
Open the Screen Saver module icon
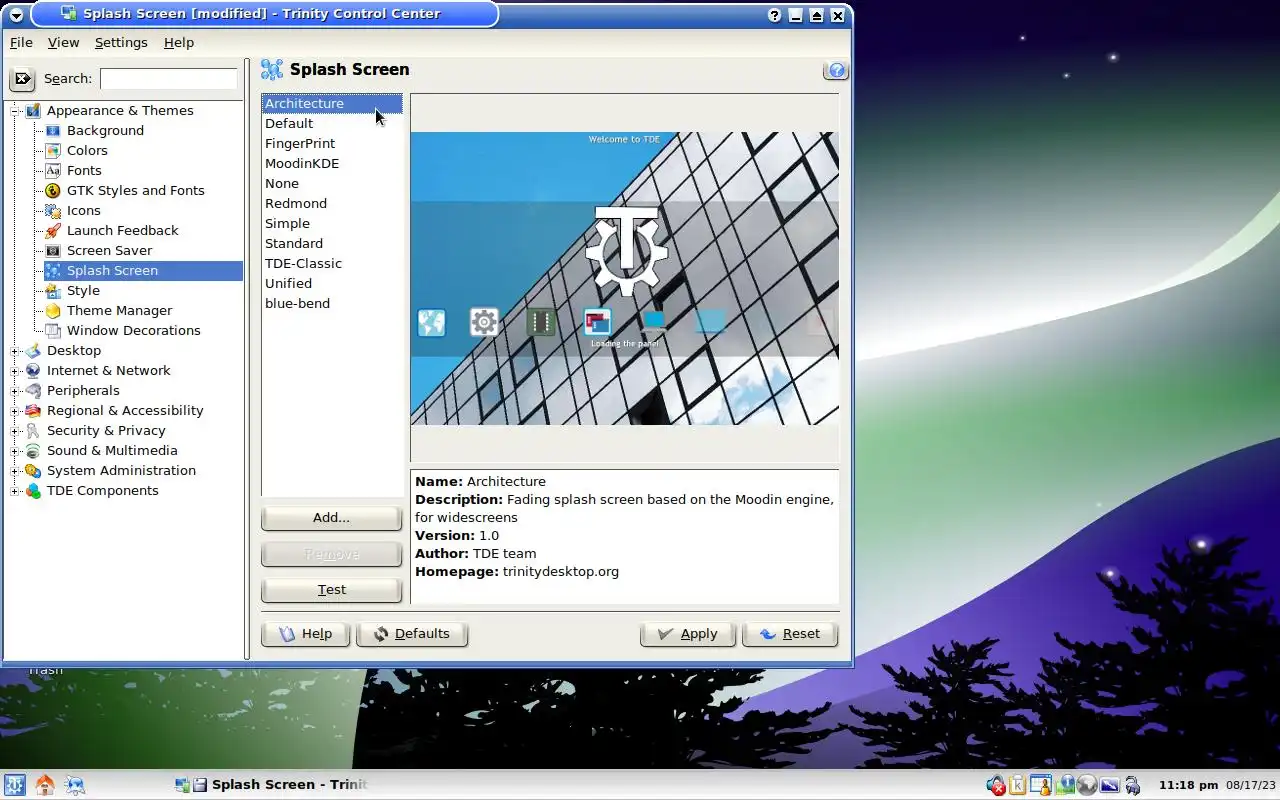(53, 250)
